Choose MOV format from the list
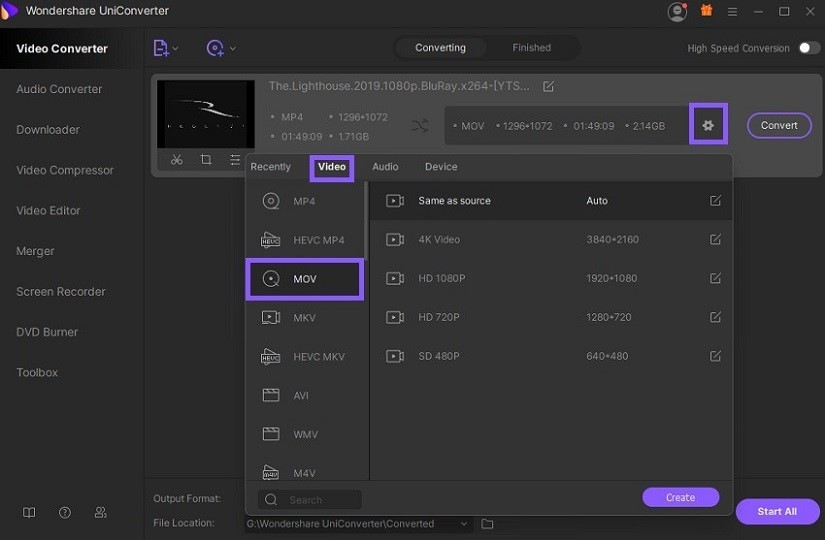Screen dimensions: 825x540 (305, 279)
